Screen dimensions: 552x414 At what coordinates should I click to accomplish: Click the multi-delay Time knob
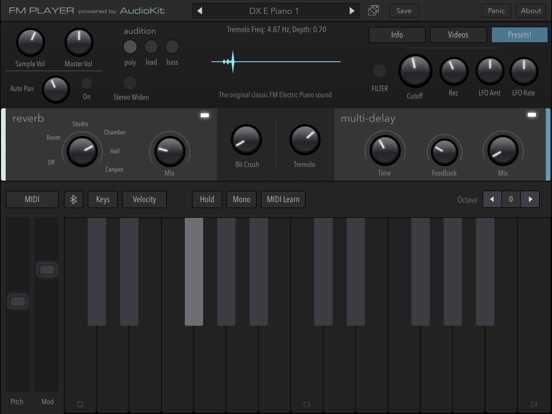coord(385,150)
